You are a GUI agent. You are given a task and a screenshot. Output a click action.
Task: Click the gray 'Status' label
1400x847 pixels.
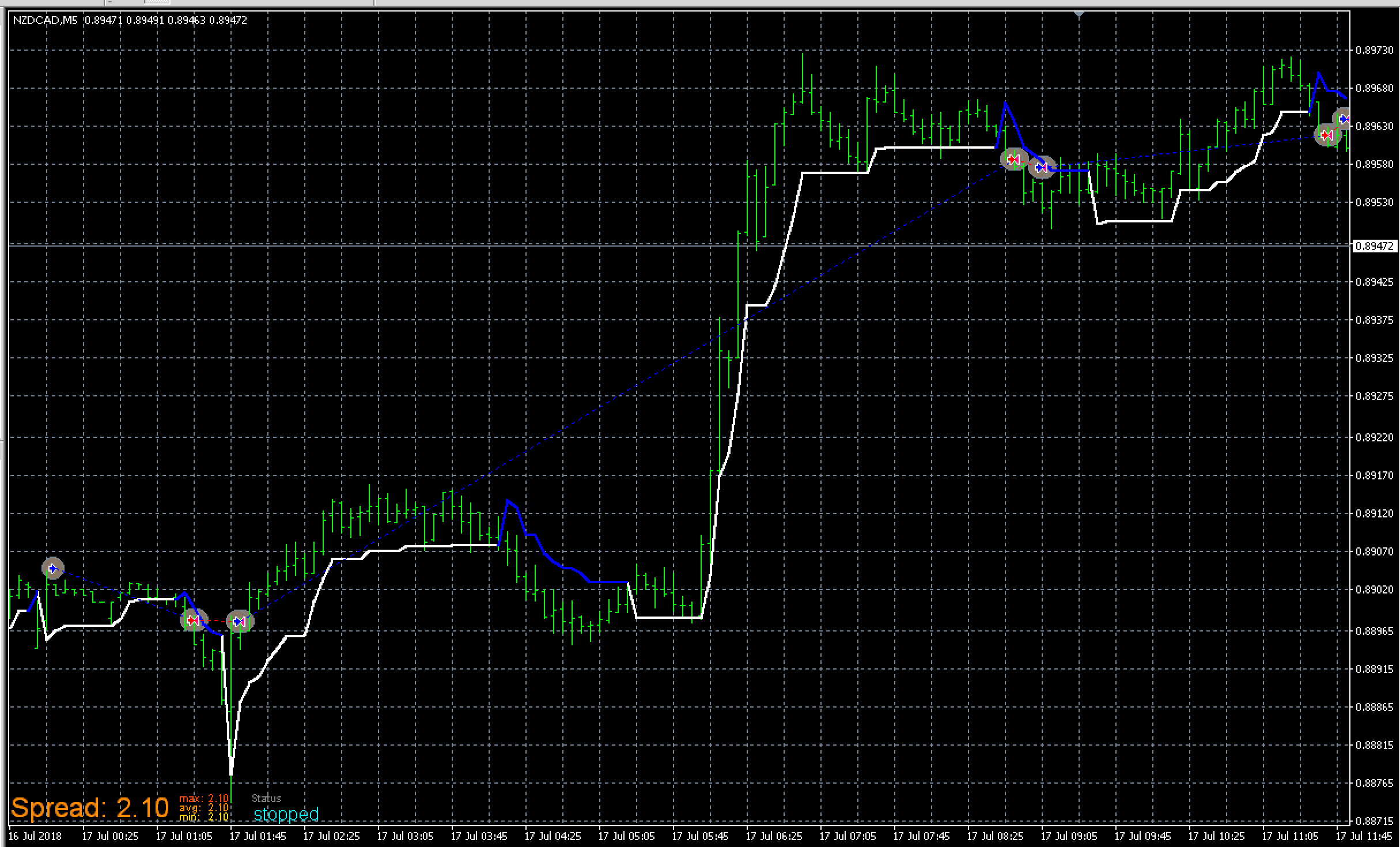(266, 798)
